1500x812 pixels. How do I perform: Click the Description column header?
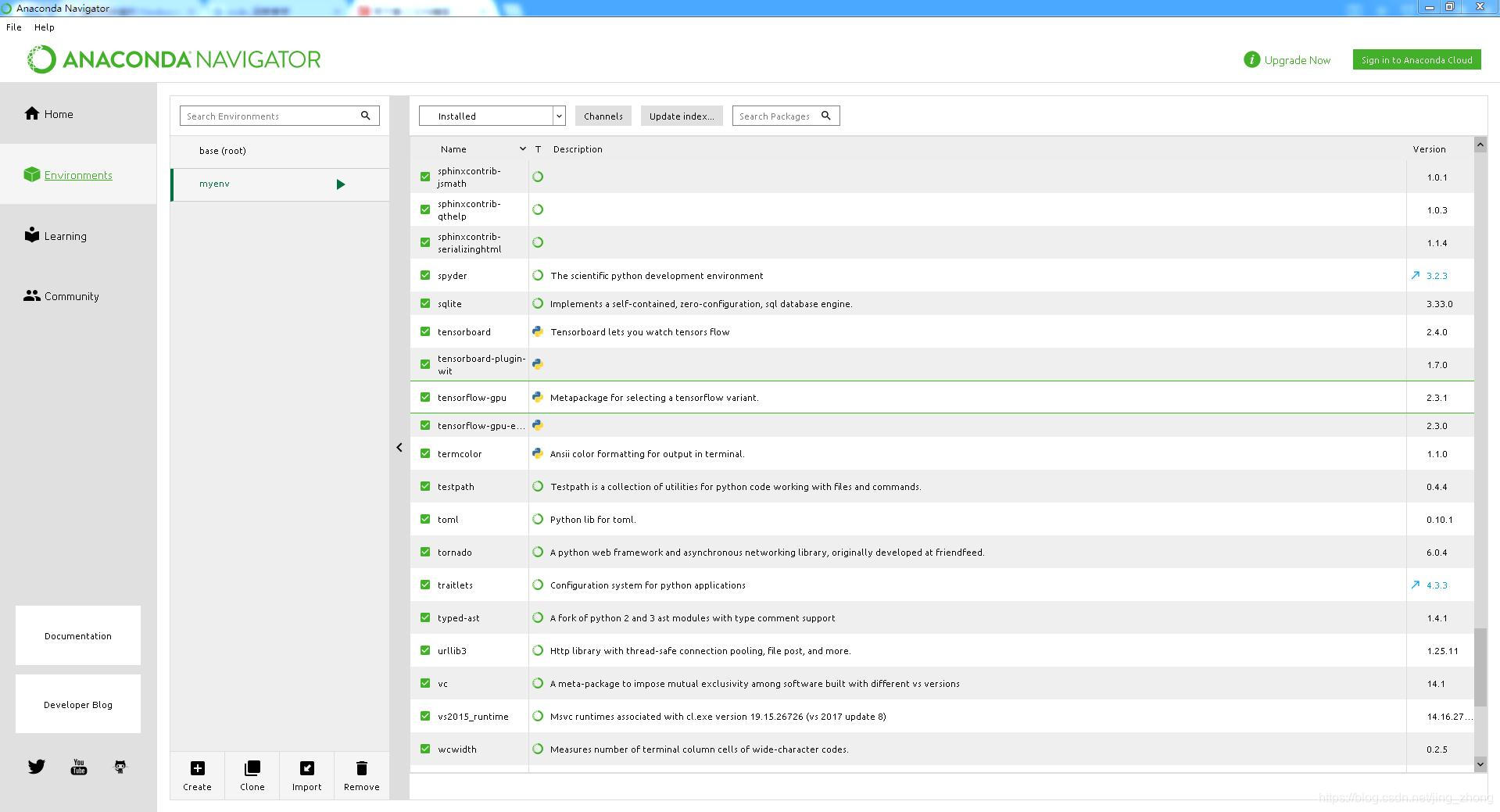[578, 149]
